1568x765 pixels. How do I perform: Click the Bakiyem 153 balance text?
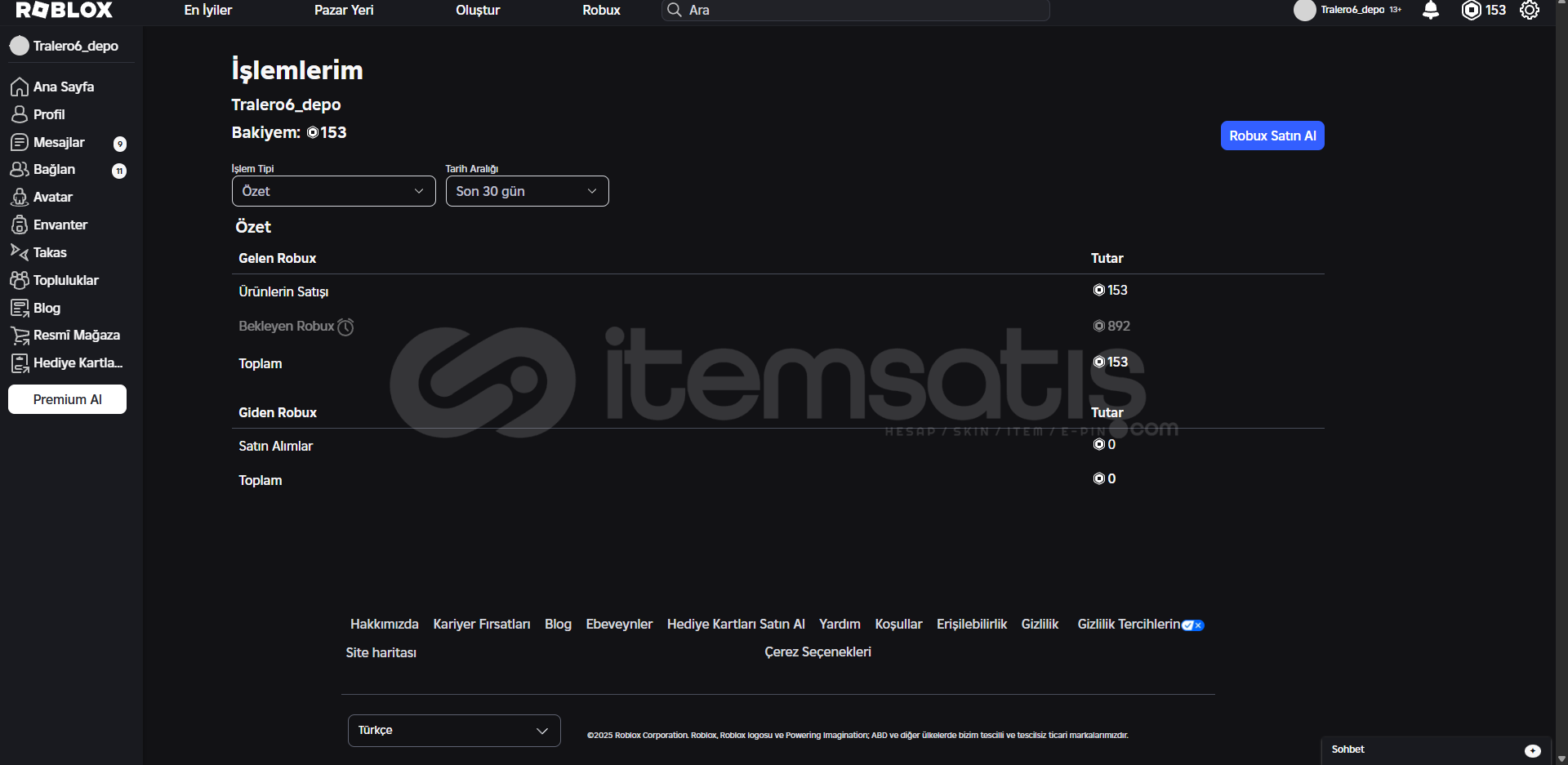pyautogui.click(x=289, y=132)
